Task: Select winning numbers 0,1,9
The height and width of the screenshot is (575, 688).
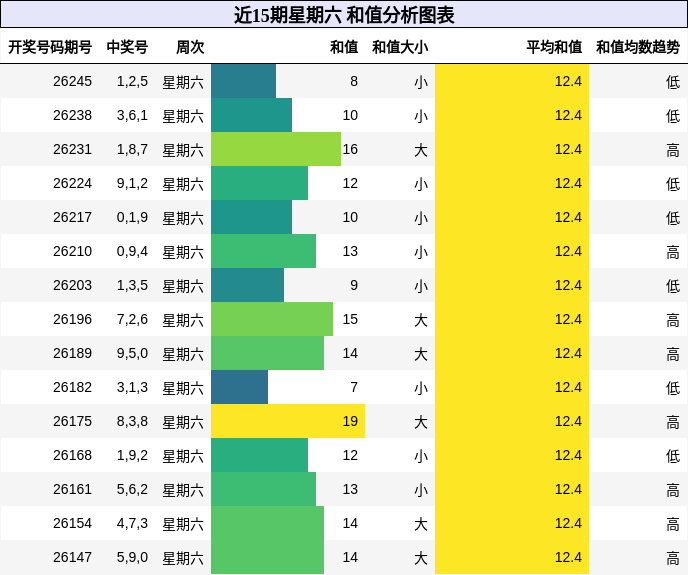Action: 132,217
